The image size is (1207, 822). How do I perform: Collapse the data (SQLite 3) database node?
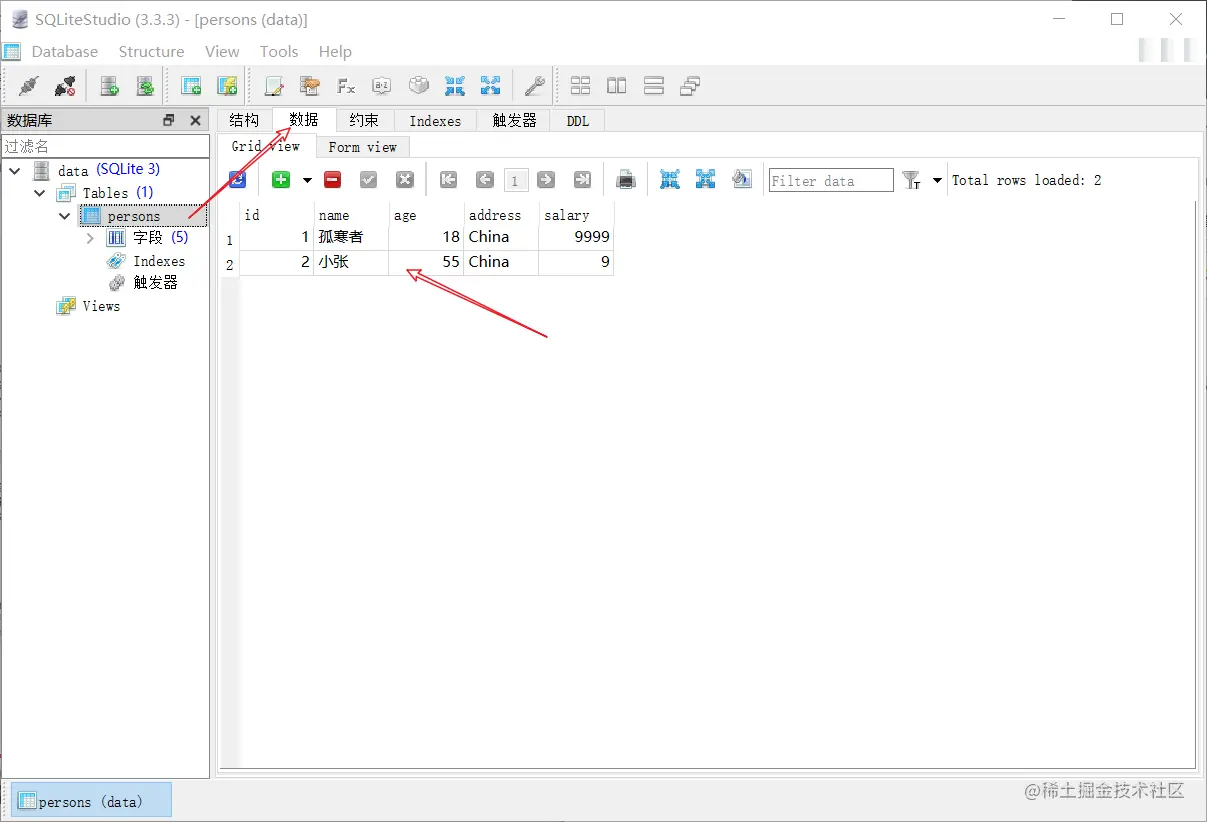[x=15, y=170]
